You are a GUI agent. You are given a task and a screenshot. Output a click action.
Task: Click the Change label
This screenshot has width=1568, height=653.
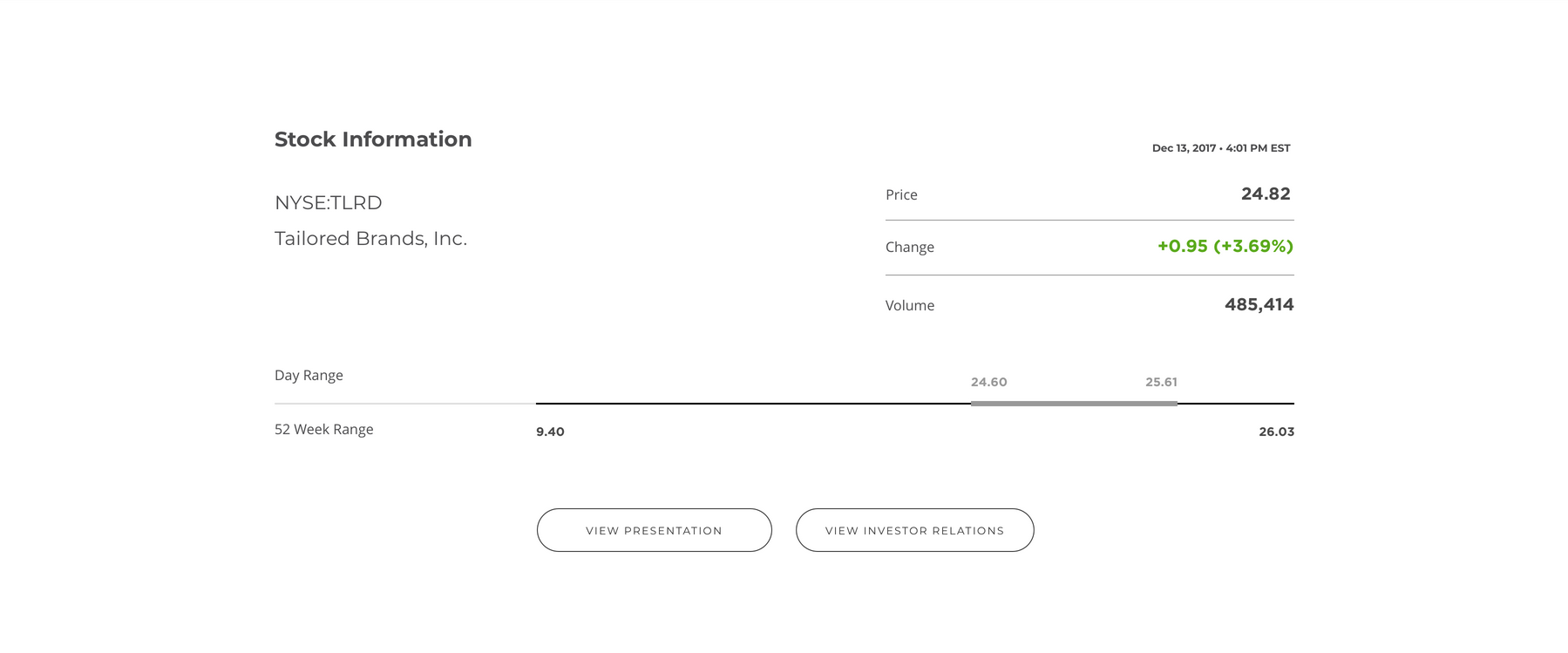click(909, 248)
